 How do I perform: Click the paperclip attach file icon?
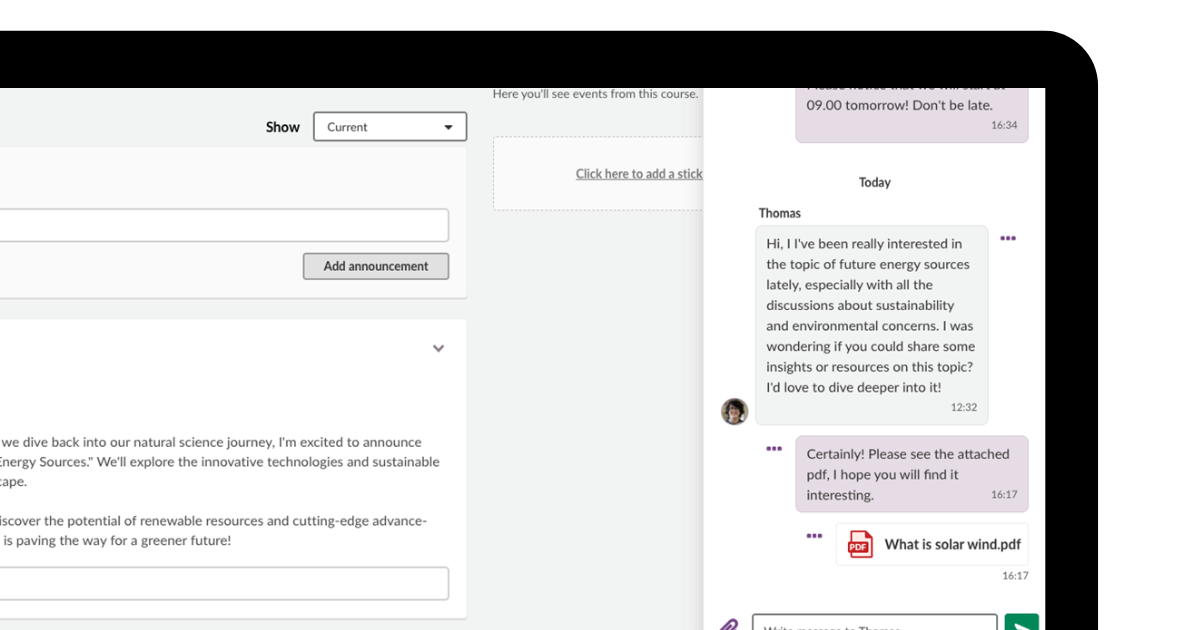point(729,625)
